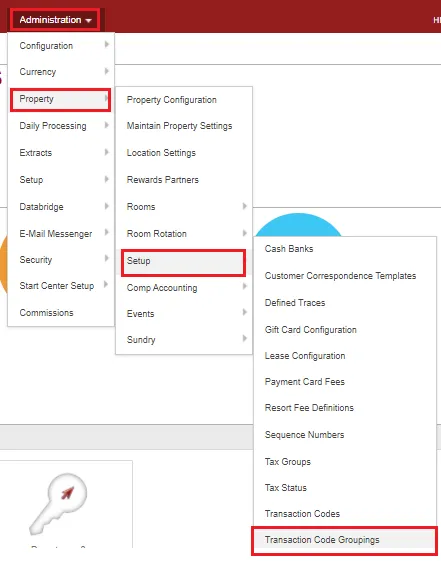The image size is (441, 561).
Task: Open the Security submenu
Action: click(x=61, y=260)
